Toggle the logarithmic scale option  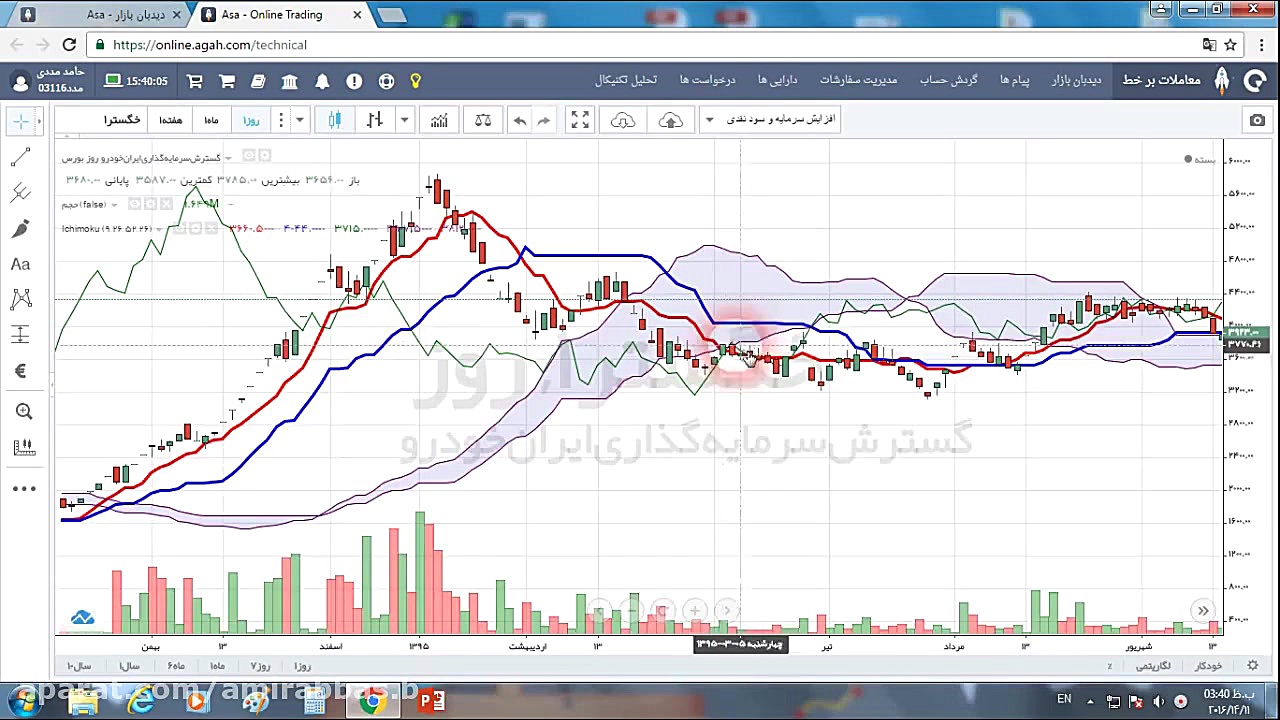(x=1151, y=666)
